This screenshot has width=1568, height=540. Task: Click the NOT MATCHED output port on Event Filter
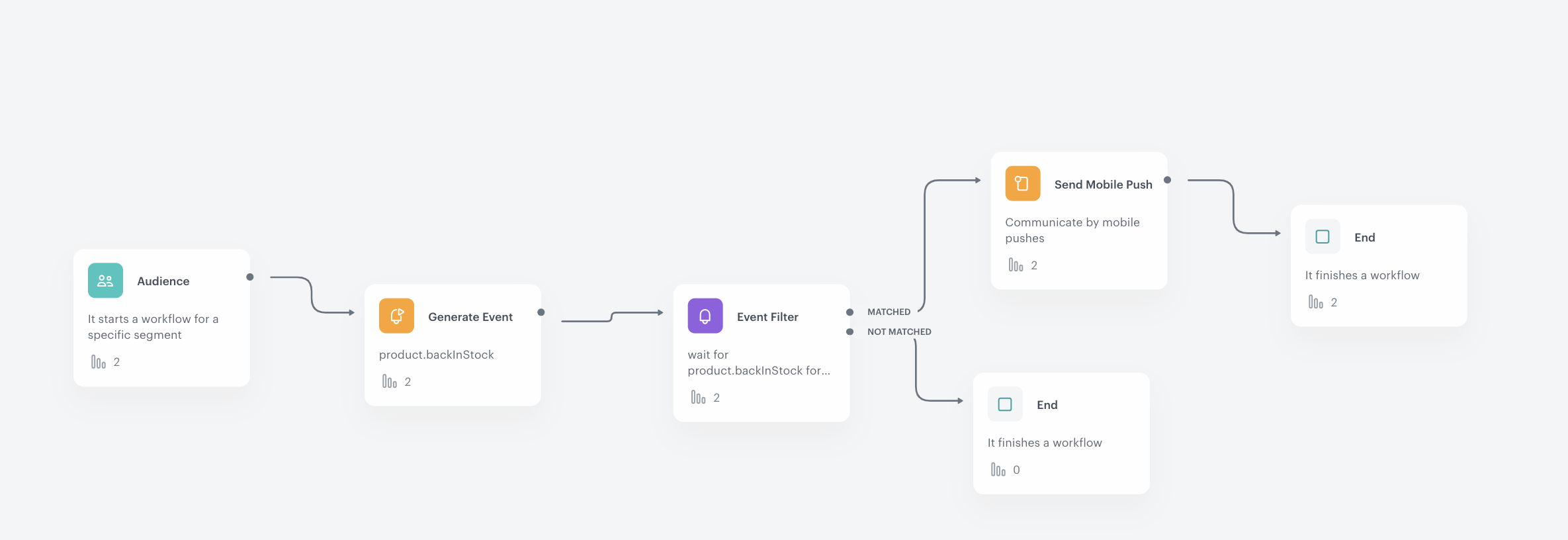click(x=850, y=331)
